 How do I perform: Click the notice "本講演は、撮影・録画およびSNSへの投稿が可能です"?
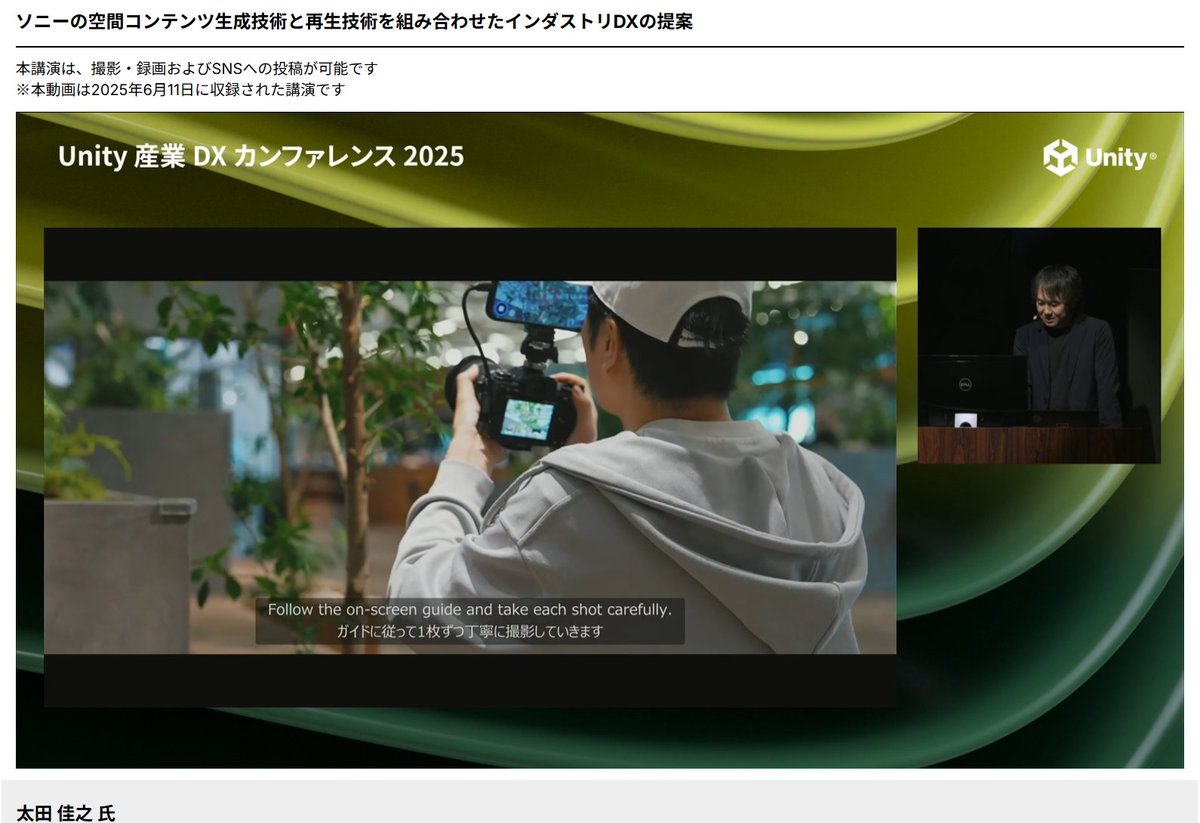(197, 69)
